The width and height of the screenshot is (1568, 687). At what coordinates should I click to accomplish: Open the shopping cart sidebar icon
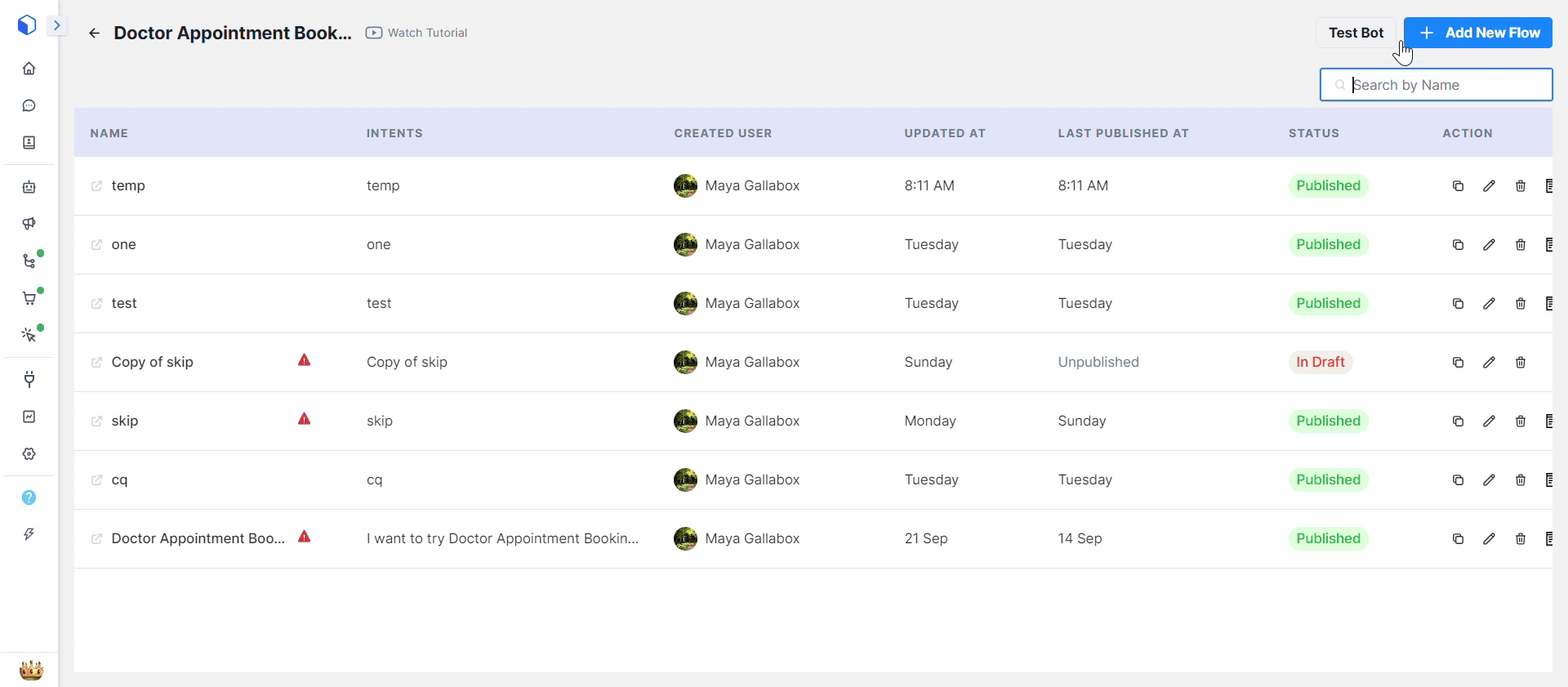point(29,298)
